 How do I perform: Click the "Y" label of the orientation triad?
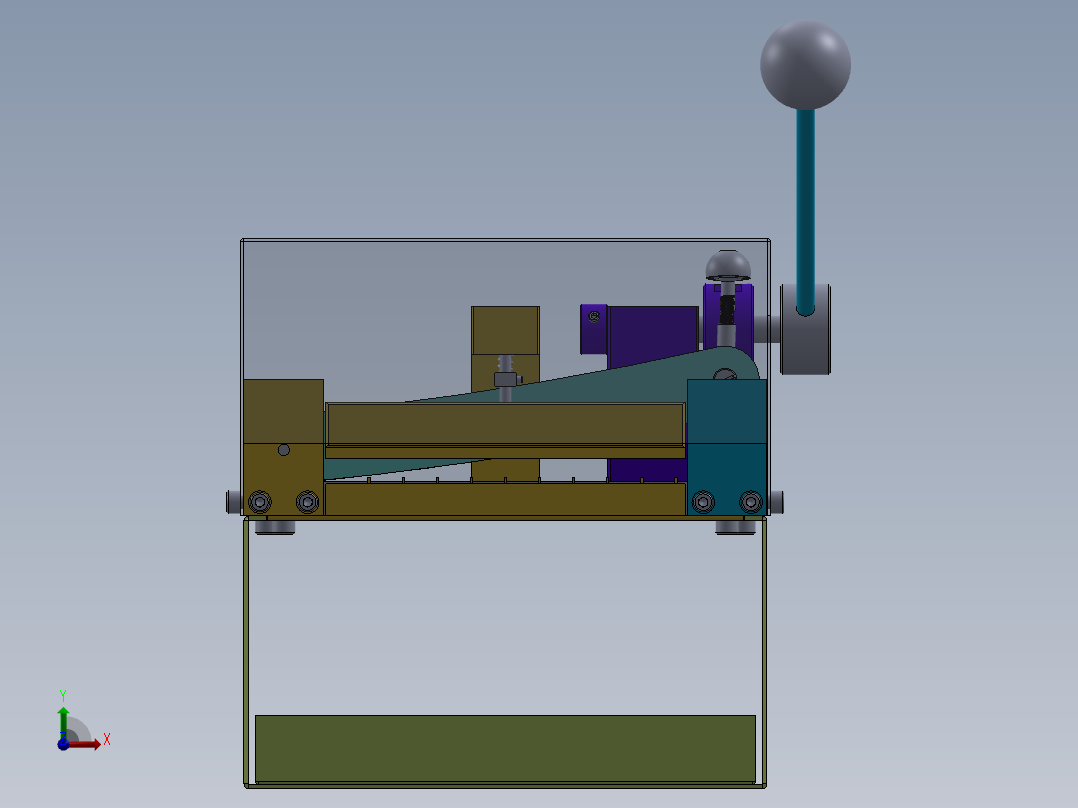(x=63, y=696)
